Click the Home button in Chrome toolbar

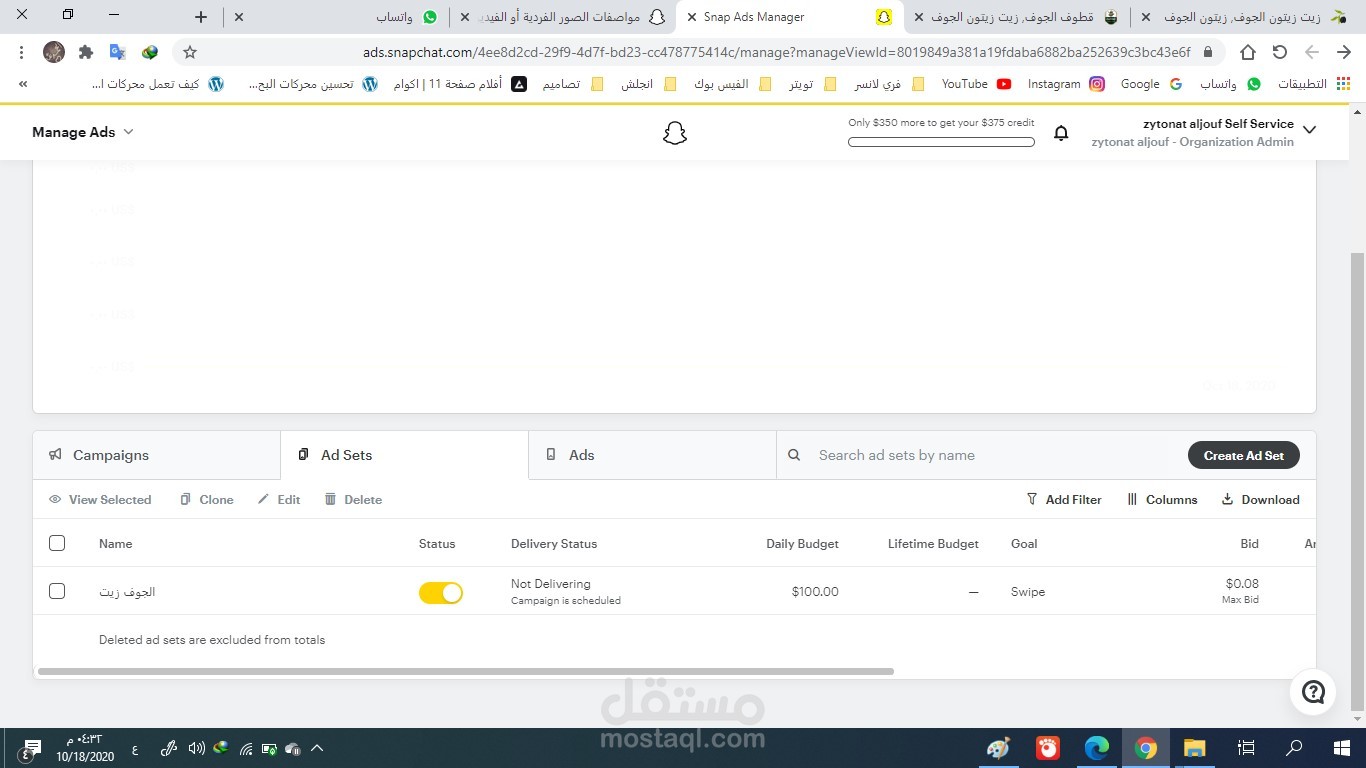click(x=1247, y=52)
